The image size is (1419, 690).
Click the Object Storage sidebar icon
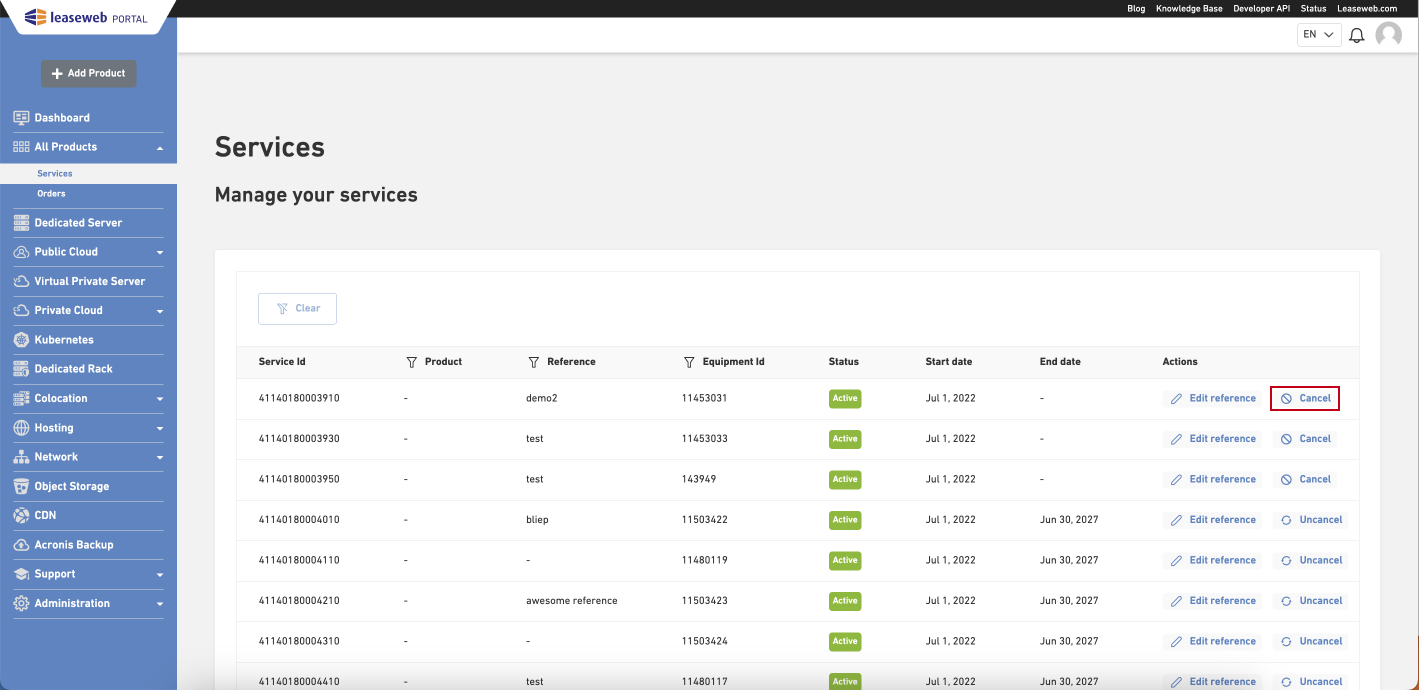pyautogui.click(x=20, y=486)
